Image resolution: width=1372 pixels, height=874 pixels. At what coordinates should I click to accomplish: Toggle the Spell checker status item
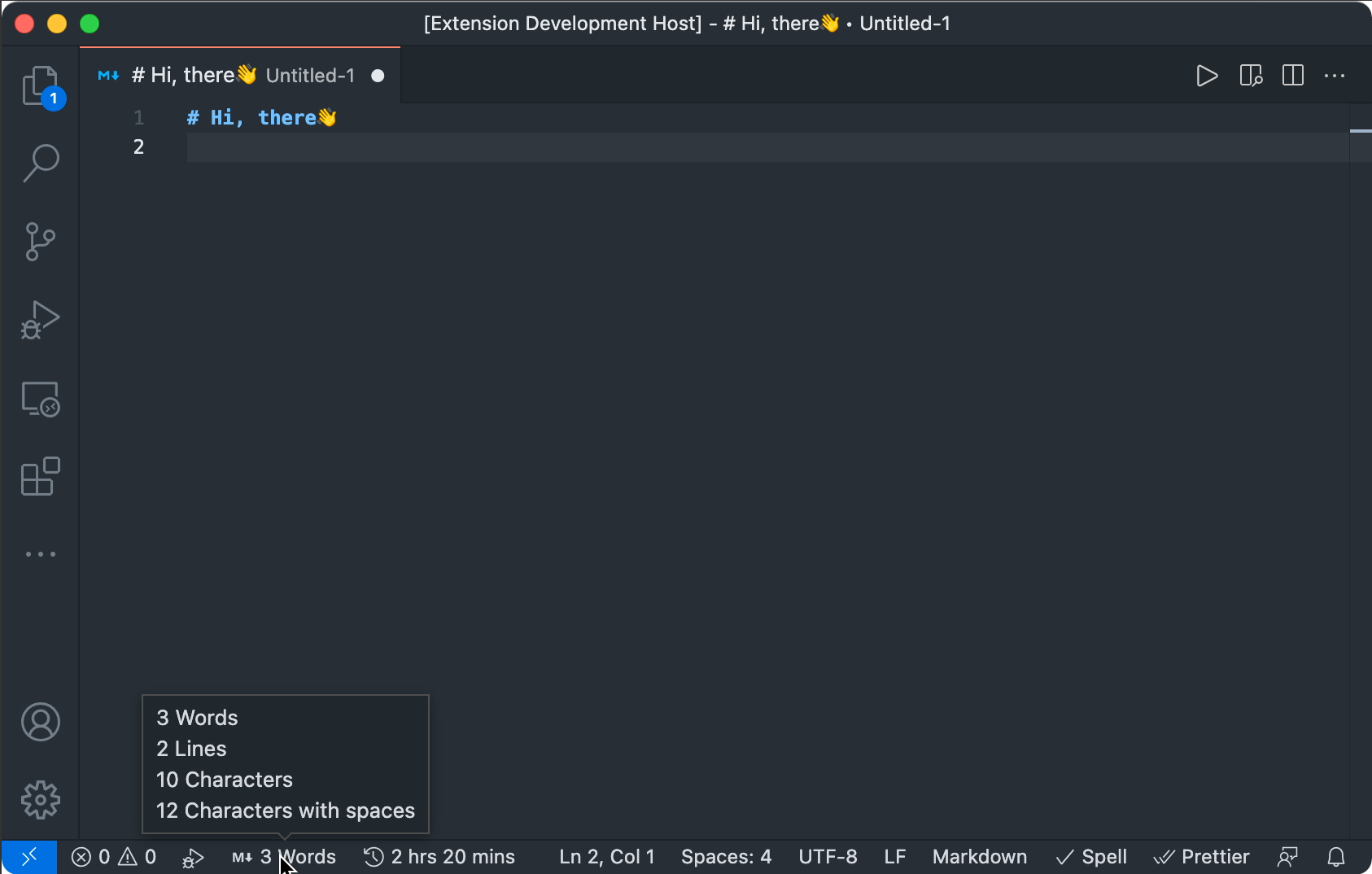pyautogui.click(x=1091, y=857)
